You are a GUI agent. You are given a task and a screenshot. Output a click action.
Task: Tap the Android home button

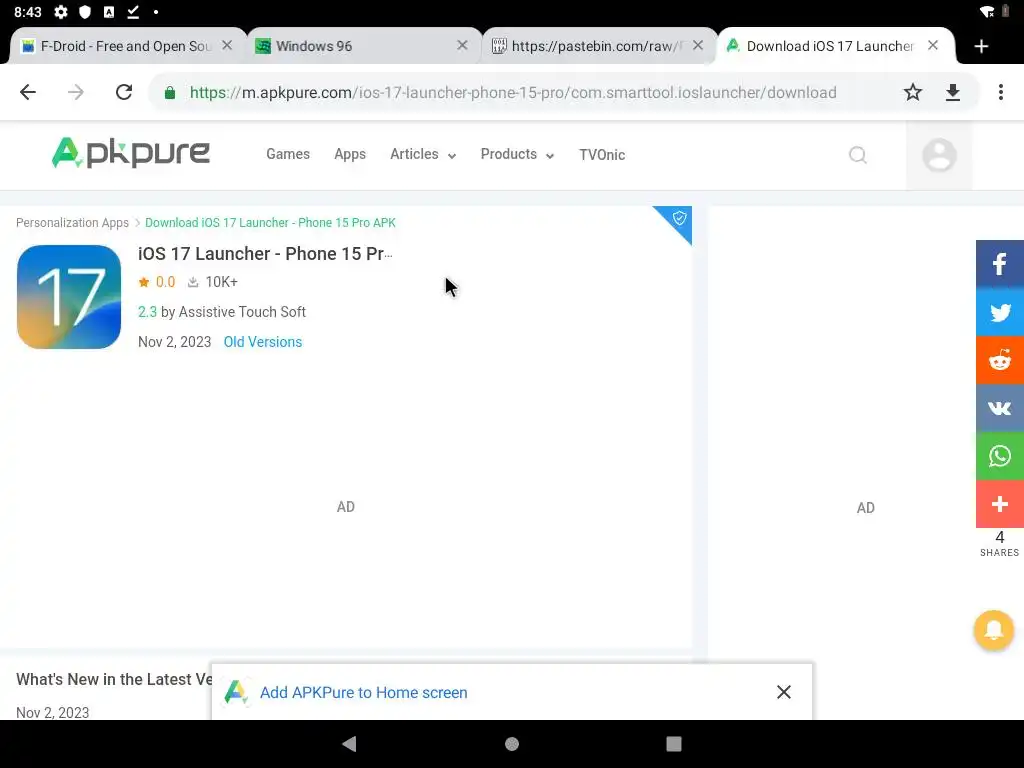coord(512,744)
